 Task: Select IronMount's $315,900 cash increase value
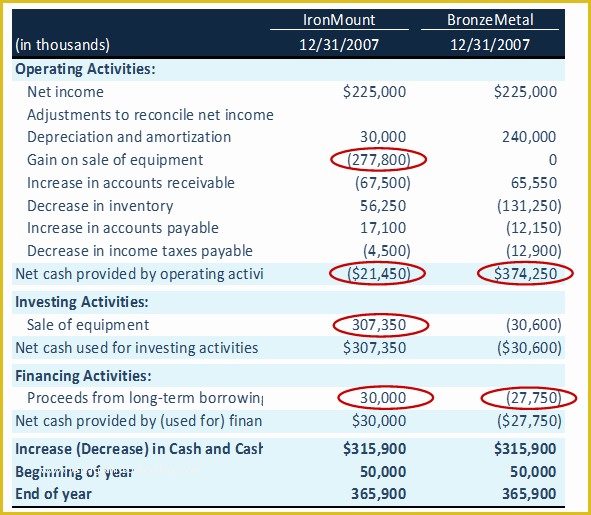point(374,449)
